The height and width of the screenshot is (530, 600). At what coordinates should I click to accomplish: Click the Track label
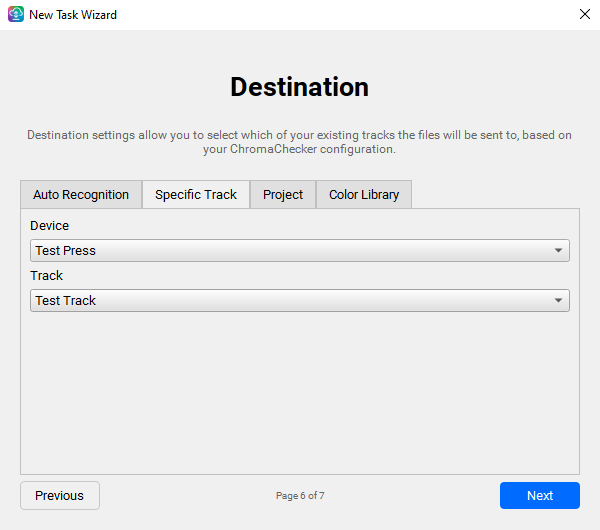point(46,276)
